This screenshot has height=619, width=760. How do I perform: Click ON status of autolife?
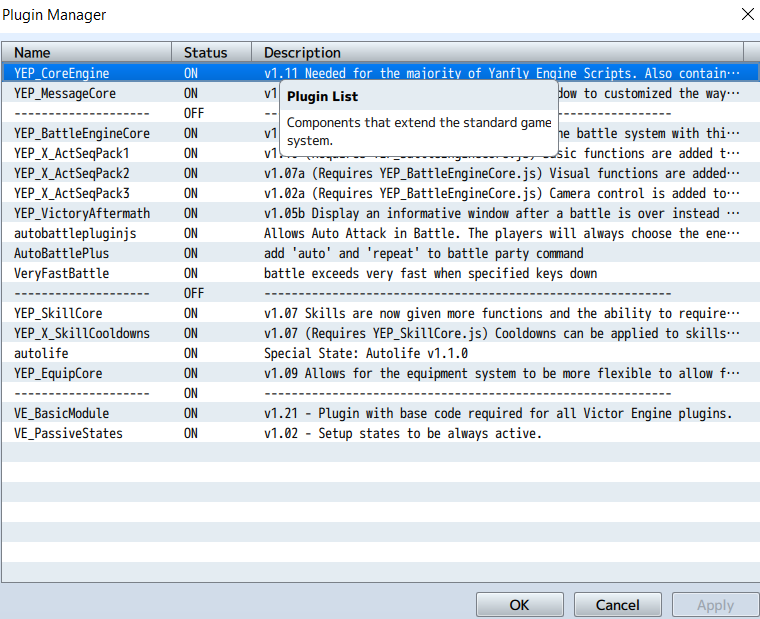pyautogui.click(x=191, y=353)
